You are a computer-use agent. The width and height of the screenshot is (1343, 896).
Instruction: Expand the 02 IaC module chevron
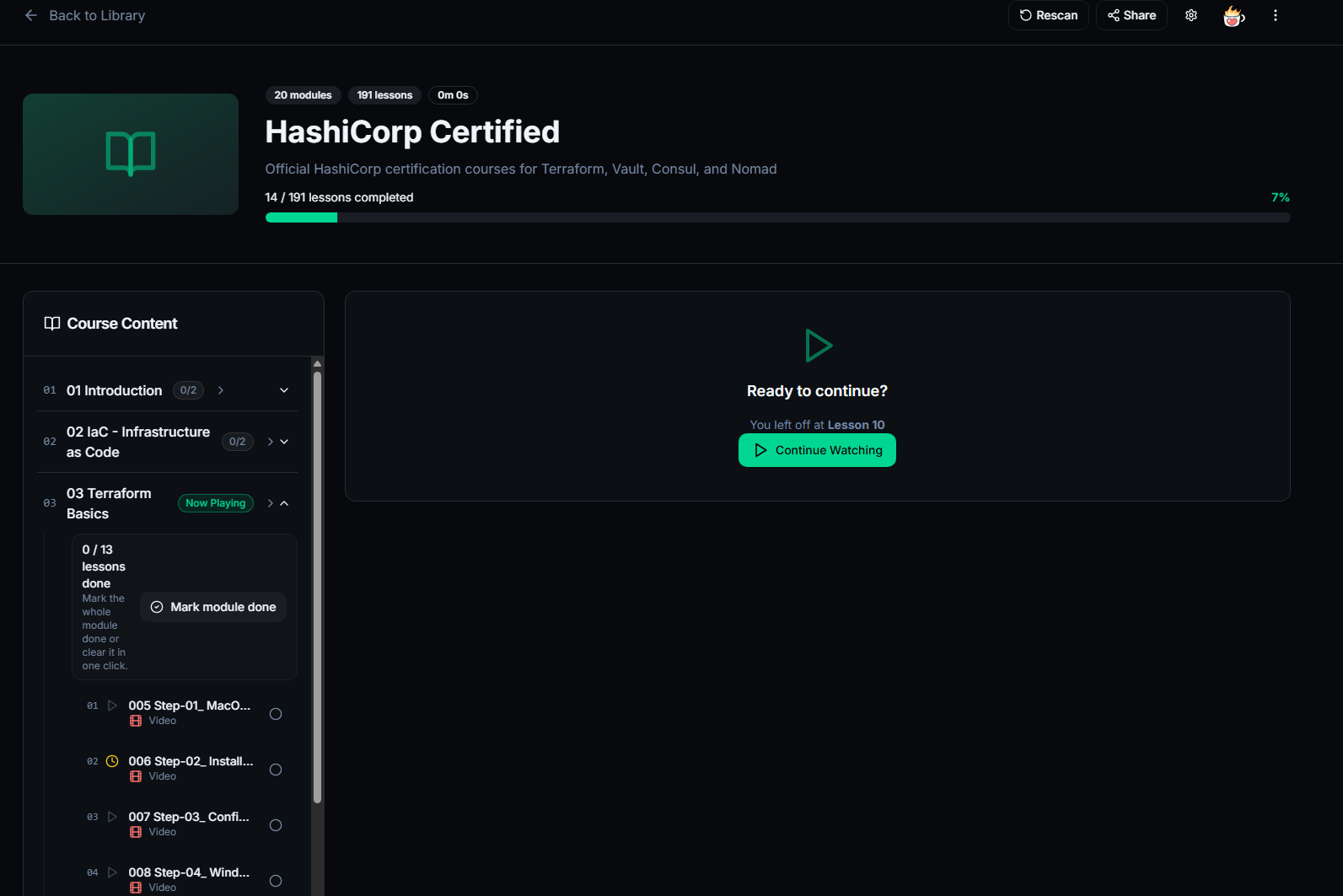coord(284,442)
